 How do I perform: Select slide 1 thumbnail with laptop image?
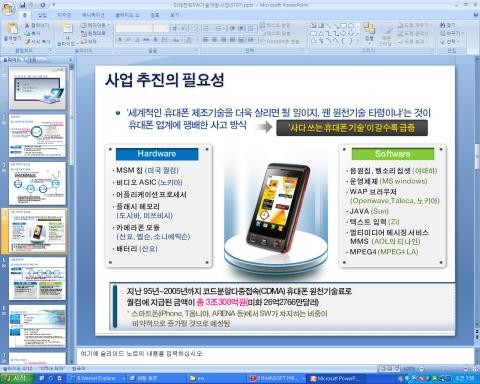tap(37, 88)
